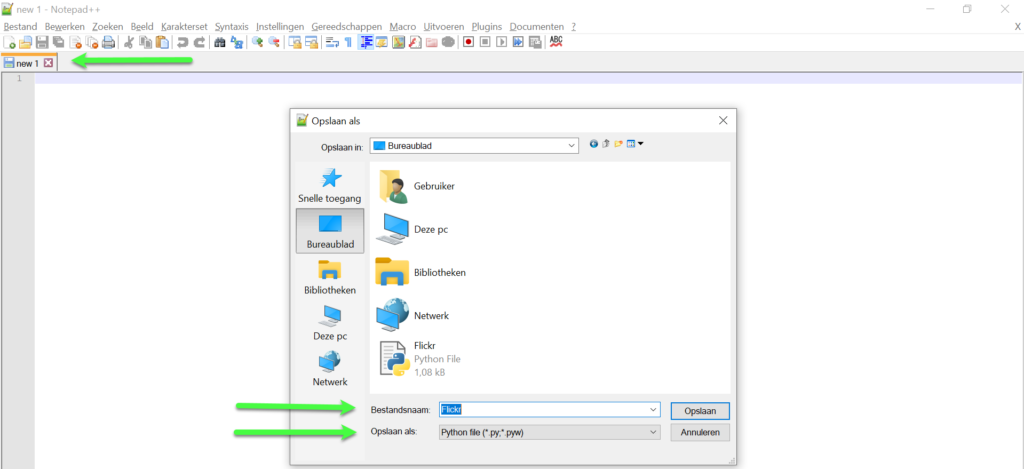Open the Gereedschappen menu
The image size is (1024, 469).
click(347, 27)
